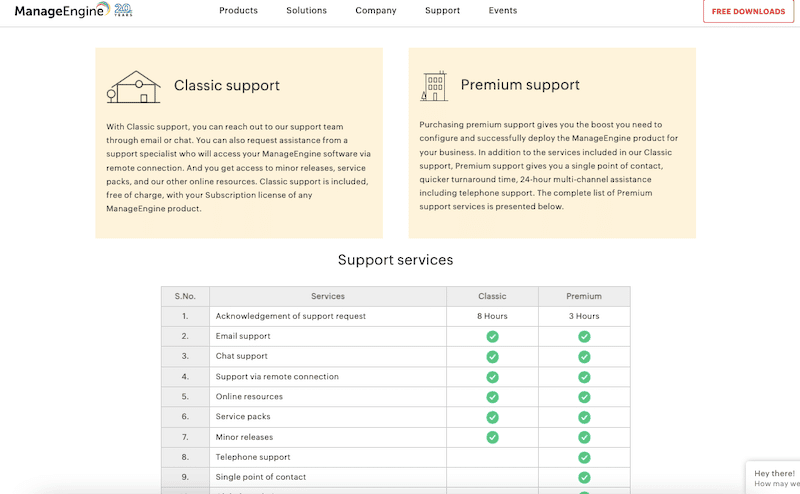Click the Classic checkmark for Chat support
This screenshot has height=494, width=800.
(x=492, y=357)
